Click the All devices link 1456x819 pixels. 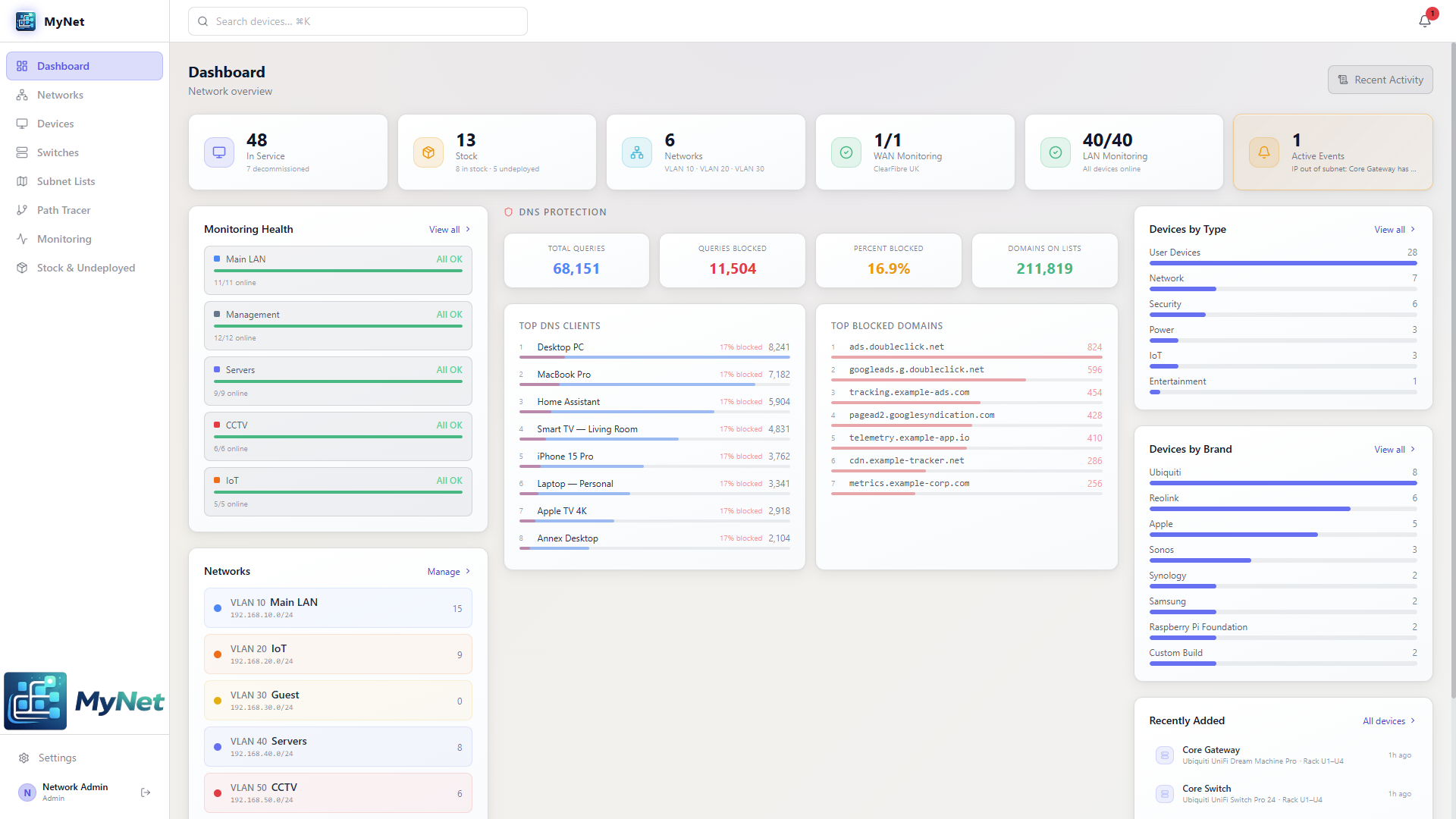point(1388,721)
